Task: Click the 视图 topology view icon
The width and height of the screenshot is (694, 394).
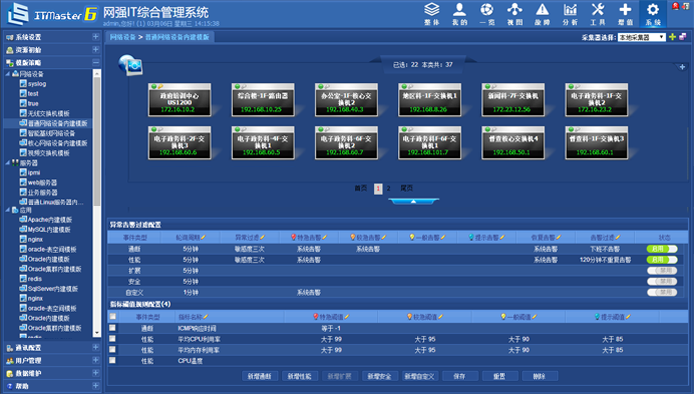Action: [515, 13]
